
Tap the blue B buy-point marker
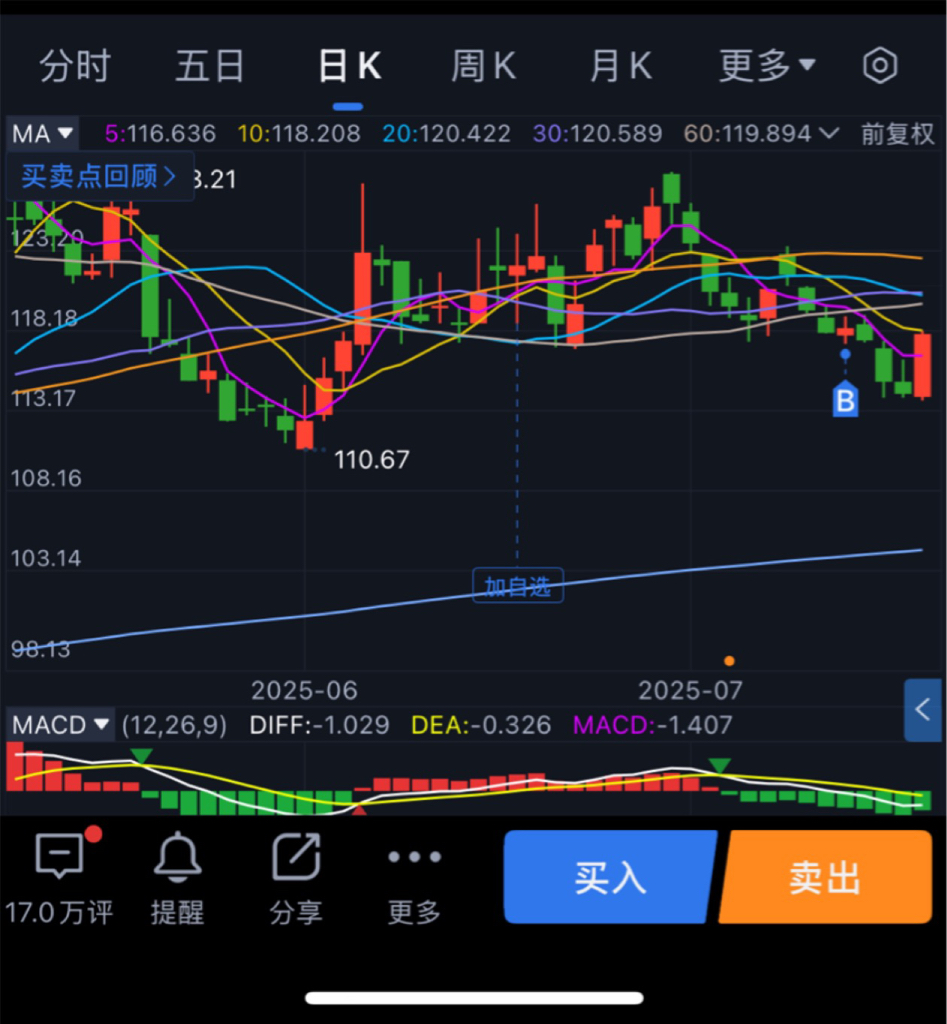845,400
